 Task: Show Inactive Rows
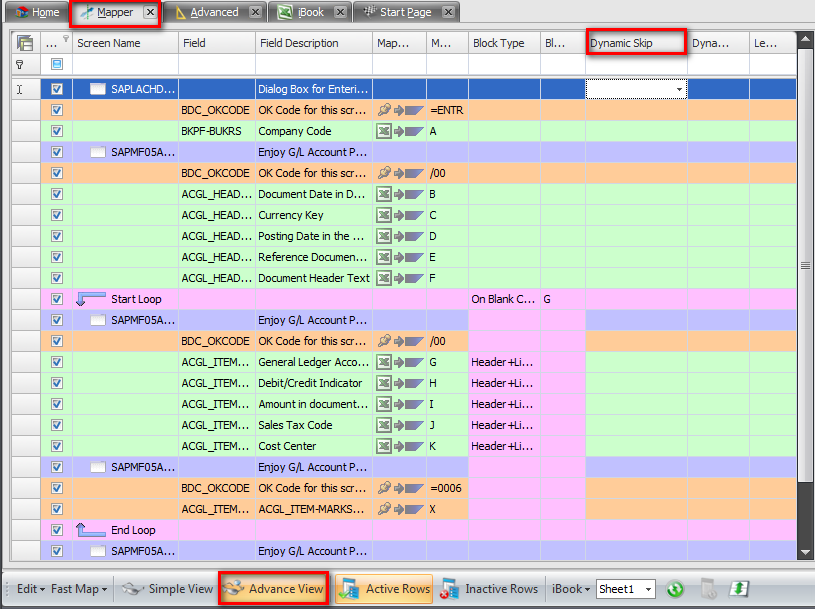(491, 589)
